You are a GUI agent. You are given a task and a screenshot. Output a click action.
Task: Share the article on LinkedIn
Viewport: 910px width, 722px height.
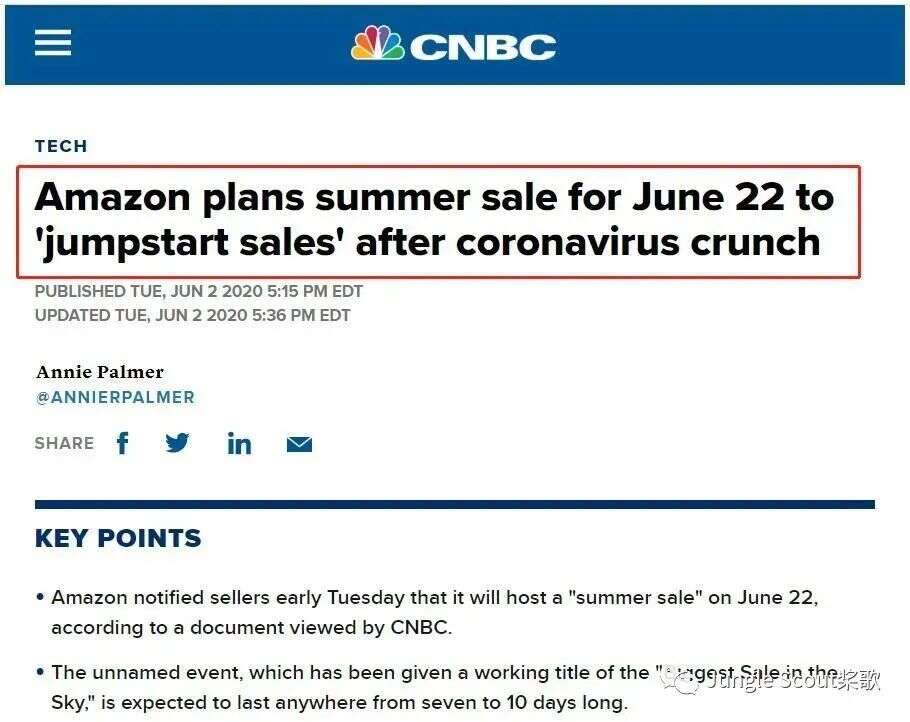[239, 443]
